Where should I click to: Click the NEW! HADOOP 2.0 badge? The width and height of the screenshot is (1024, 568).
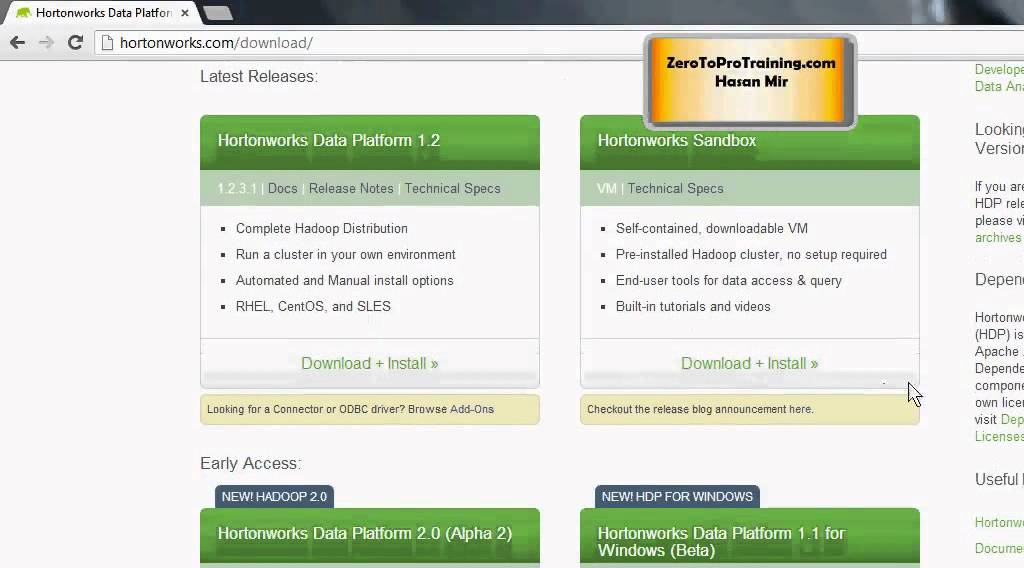point(274,497)
